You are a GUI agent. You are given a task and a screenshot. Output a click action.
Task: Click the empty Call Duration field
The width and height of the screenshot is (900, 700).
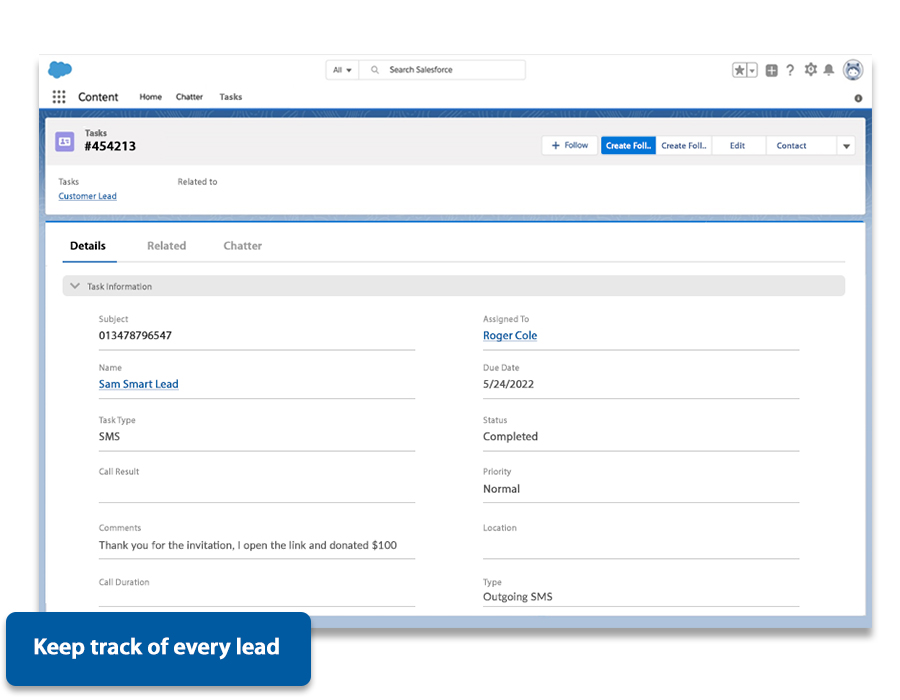point(257,597)
